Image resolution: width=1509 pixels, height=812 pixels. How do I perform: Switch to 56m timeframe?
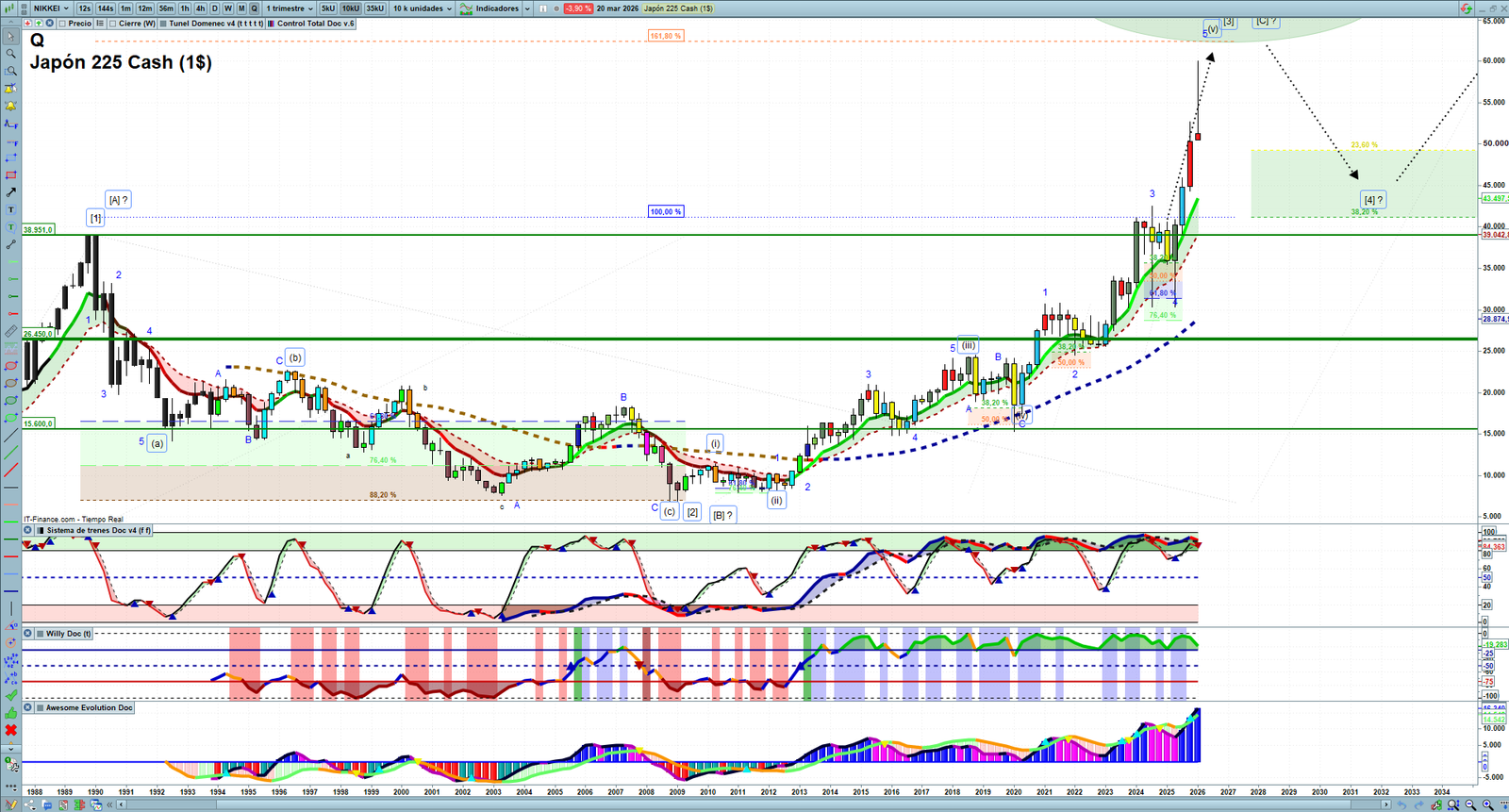166,8
